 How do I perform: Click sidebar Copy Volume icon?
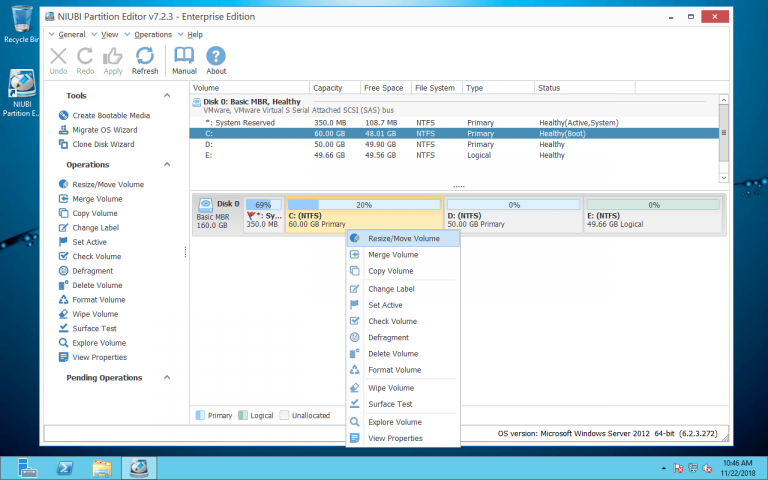coord(63,213)
